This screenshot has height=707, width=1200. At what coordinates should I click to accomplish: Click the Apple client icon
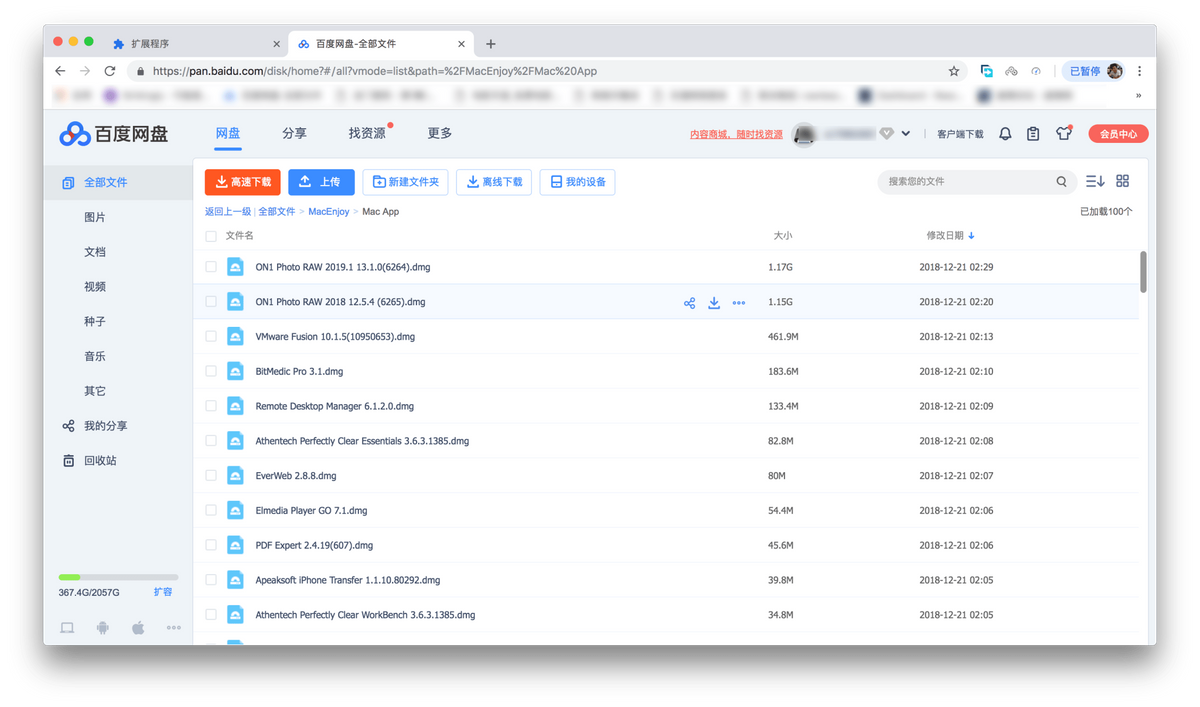point(138,628)
